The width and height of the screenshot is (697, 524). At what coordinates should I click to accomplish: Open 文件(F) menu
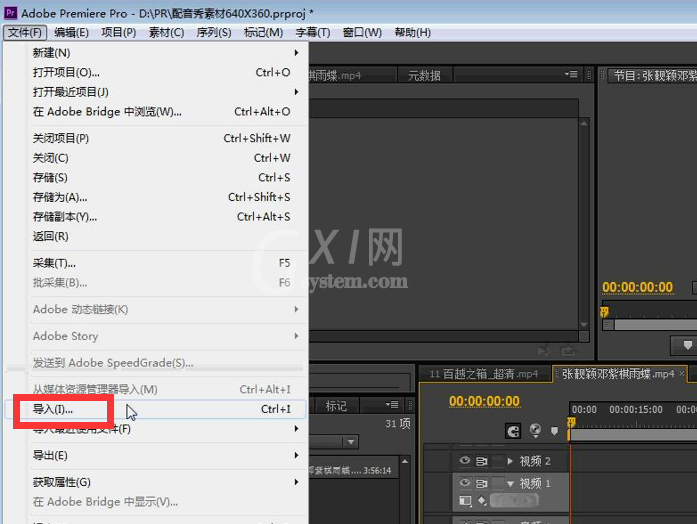coord(24,32)
